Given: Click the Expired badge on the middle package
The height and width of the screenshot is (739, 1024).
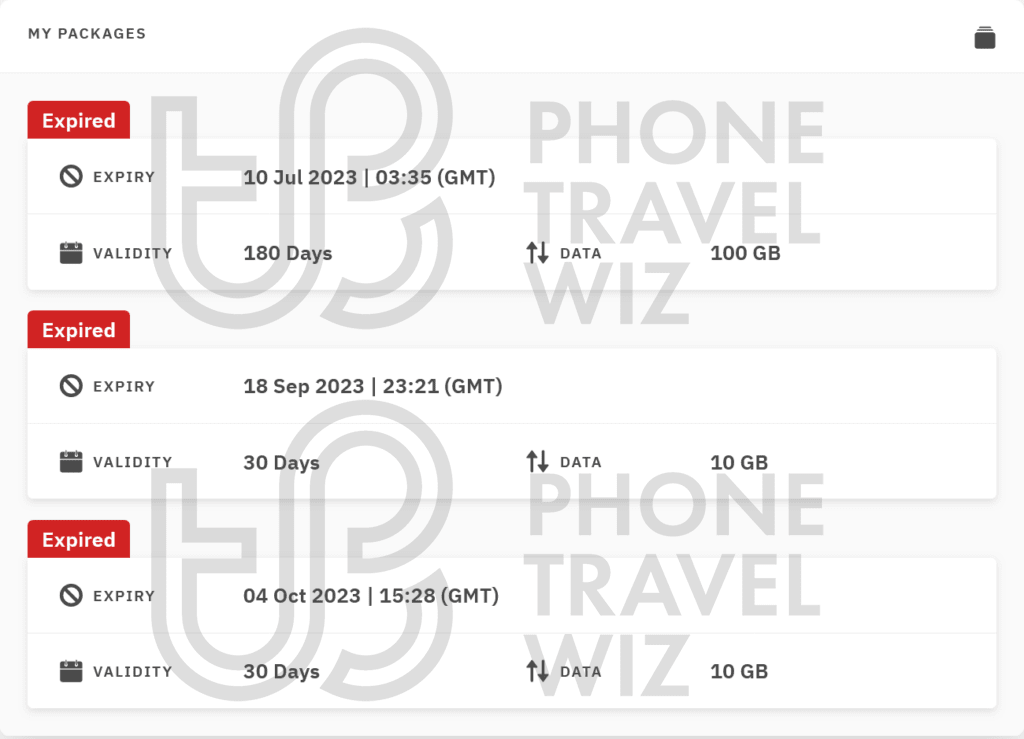Looking at the screenshot, I should click(78, 329).
